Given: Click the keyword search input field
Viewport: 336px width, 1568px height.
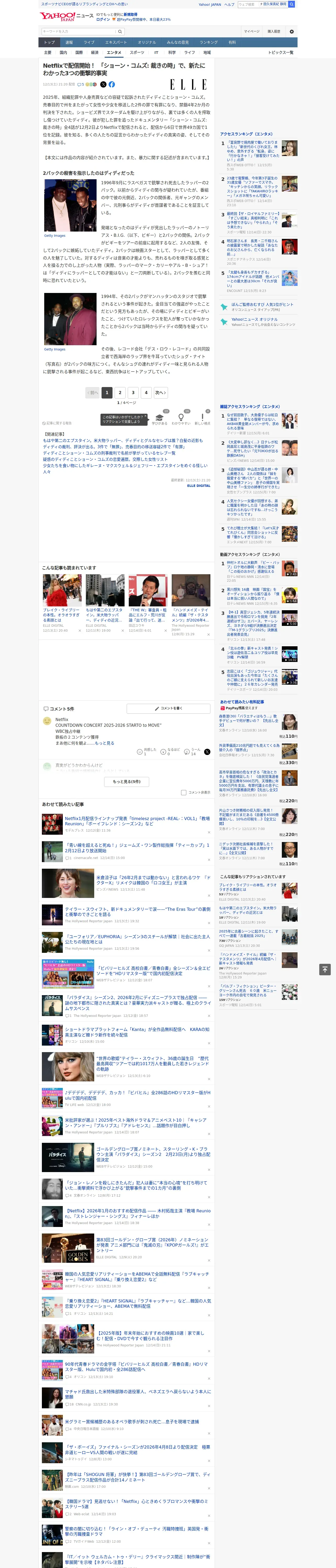Looking at the screenshot, I should tap(79, 32).
